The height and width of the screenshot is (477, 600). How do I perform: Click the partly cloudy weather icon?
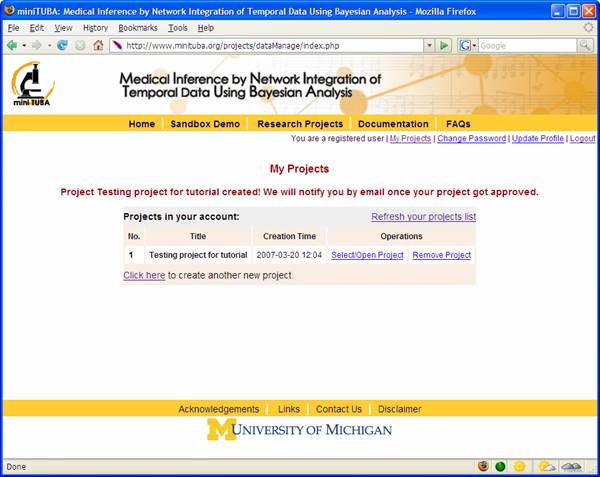(547, 466)
